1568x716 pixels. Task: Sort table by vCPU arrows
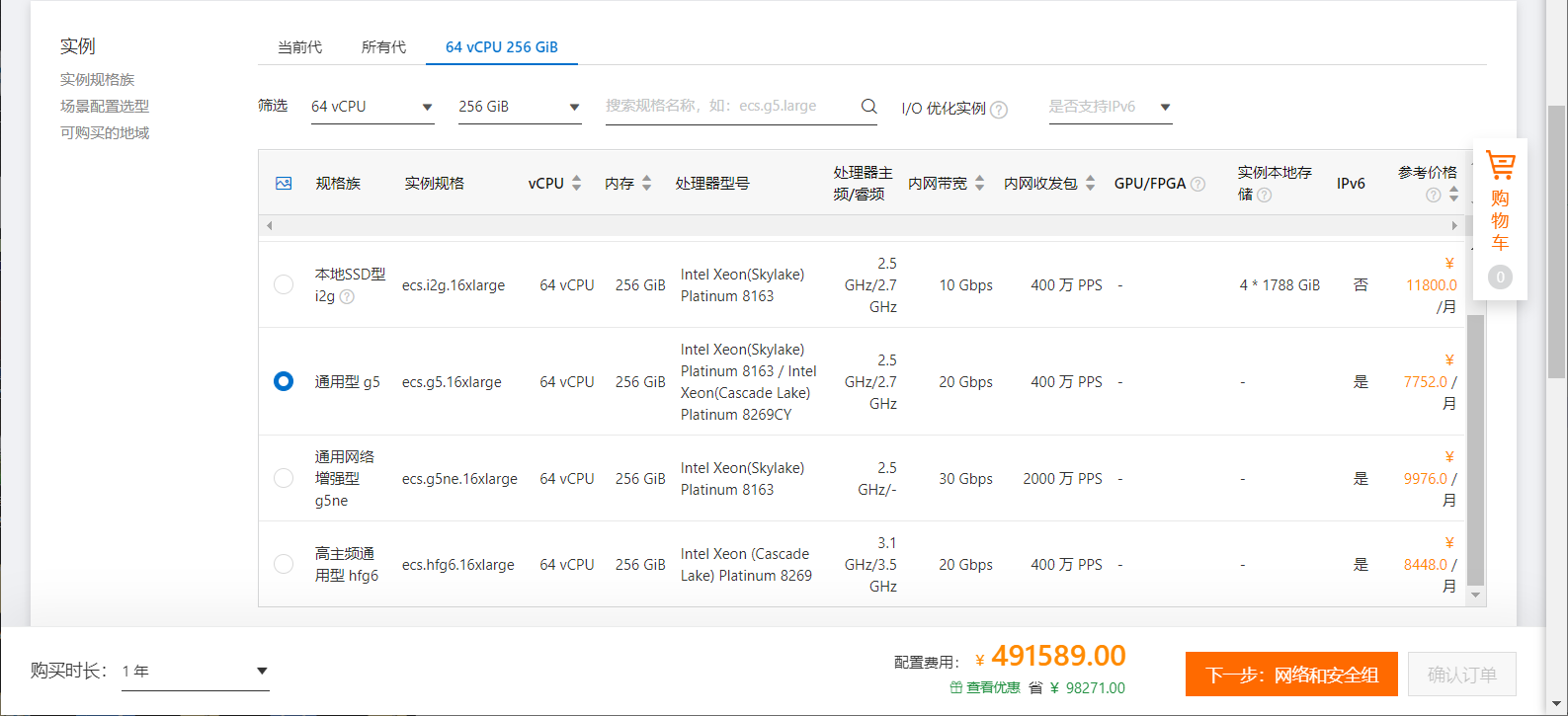[x=577, y=184]
